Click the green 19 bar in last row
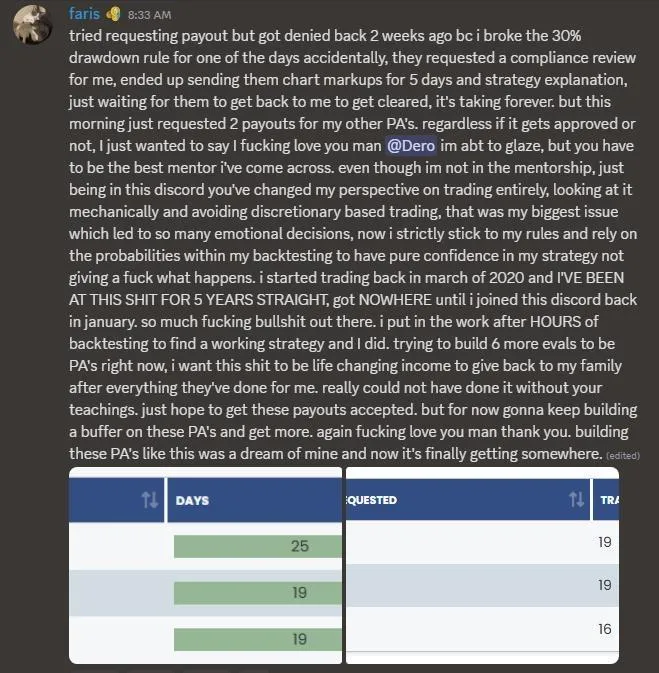Screen dimensions: 659x673 (x=258, y=639)
